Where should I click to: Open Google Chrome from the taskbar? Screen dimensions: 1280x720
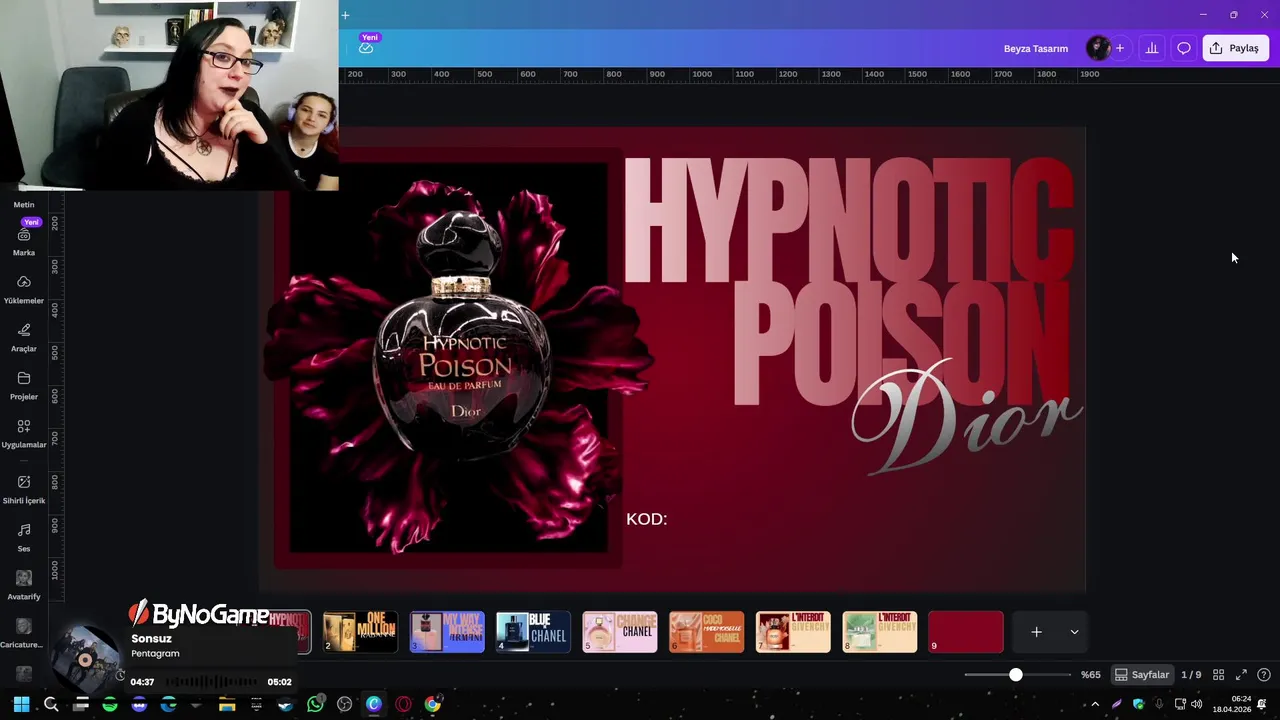pos(432,705)
